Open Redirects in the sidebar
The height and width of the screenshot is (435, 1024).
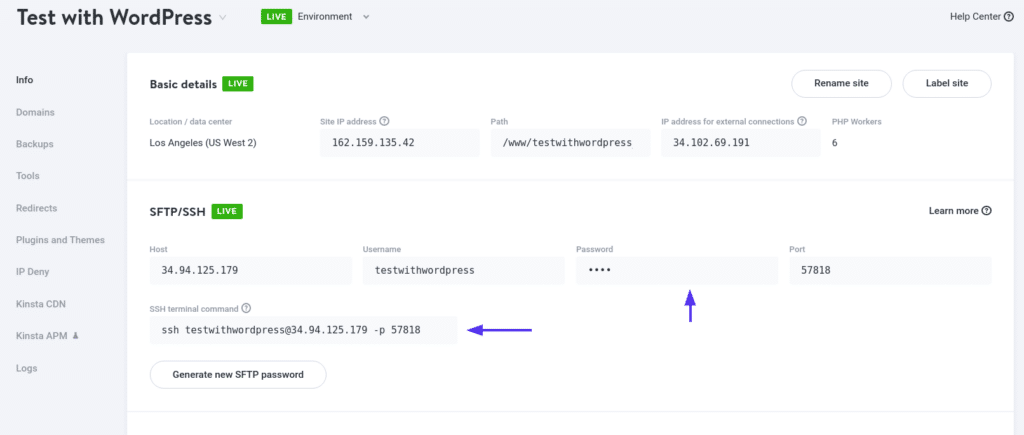37,208
